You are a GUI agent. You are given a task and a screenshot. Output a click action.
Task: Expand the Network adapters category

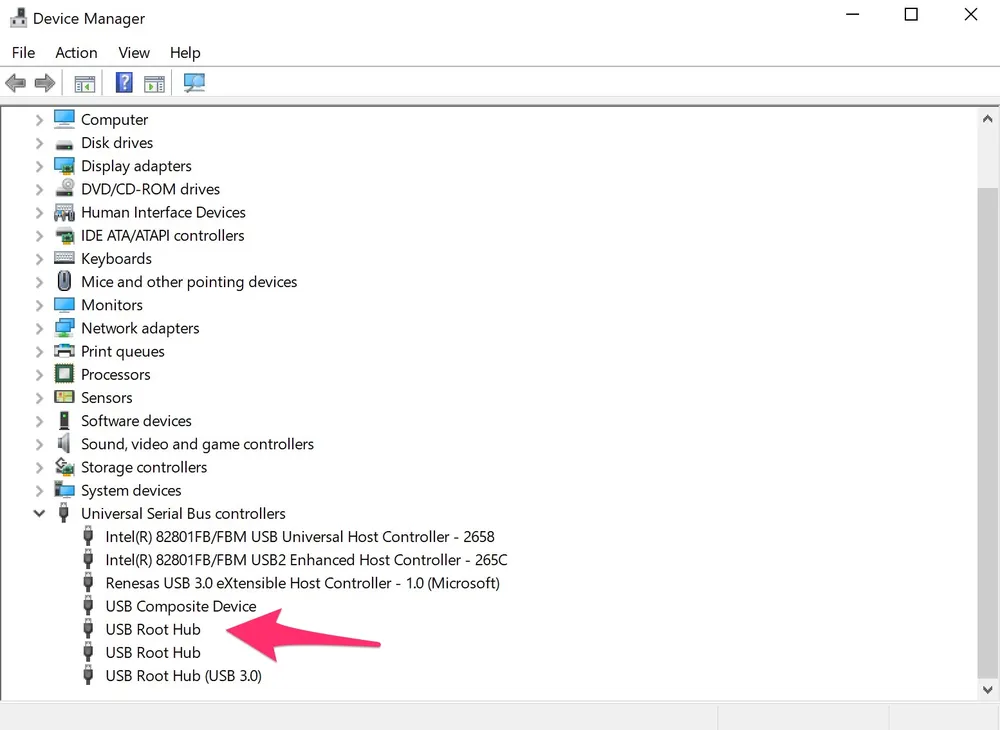pyautogui.click(x=39, y=328)
